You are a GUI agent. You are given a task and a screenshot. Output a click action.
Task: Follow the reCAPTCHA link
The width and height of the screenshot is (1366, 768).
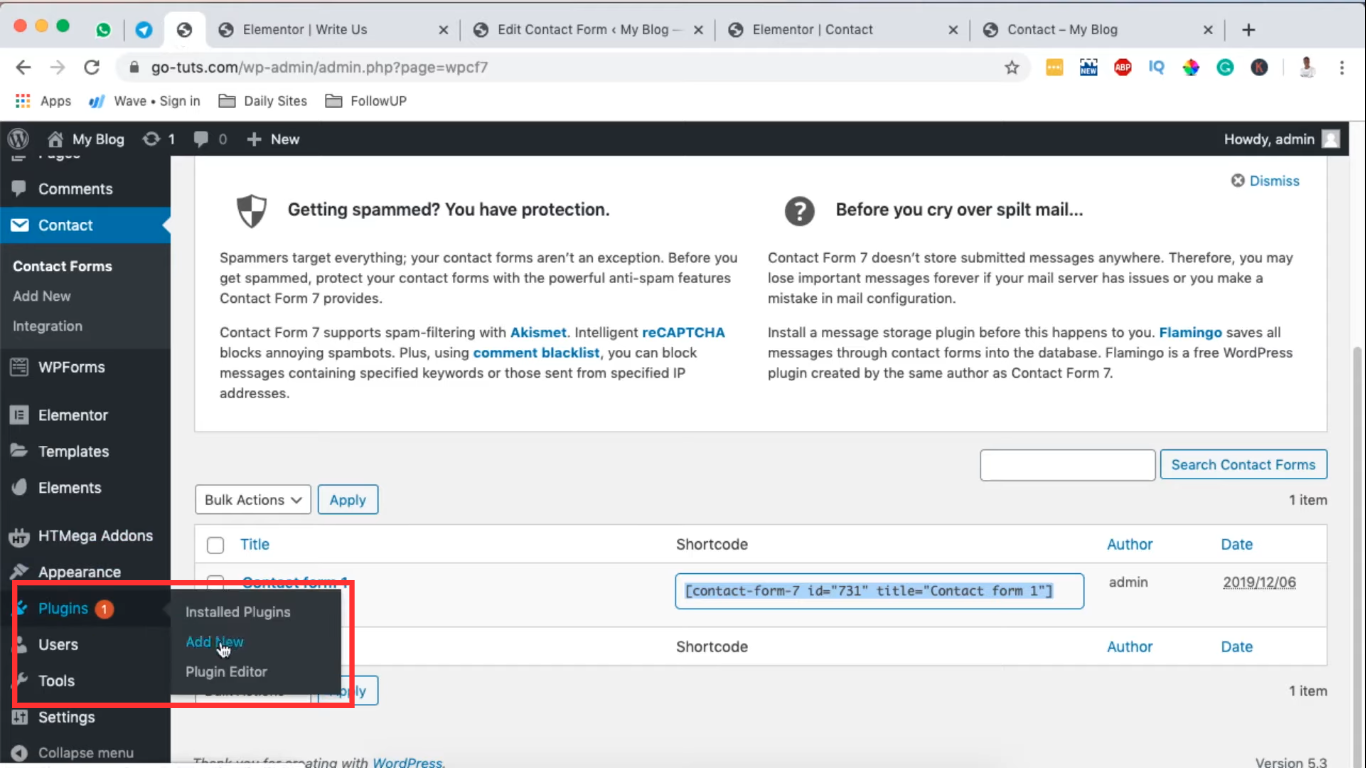click(x=684, y=332)
